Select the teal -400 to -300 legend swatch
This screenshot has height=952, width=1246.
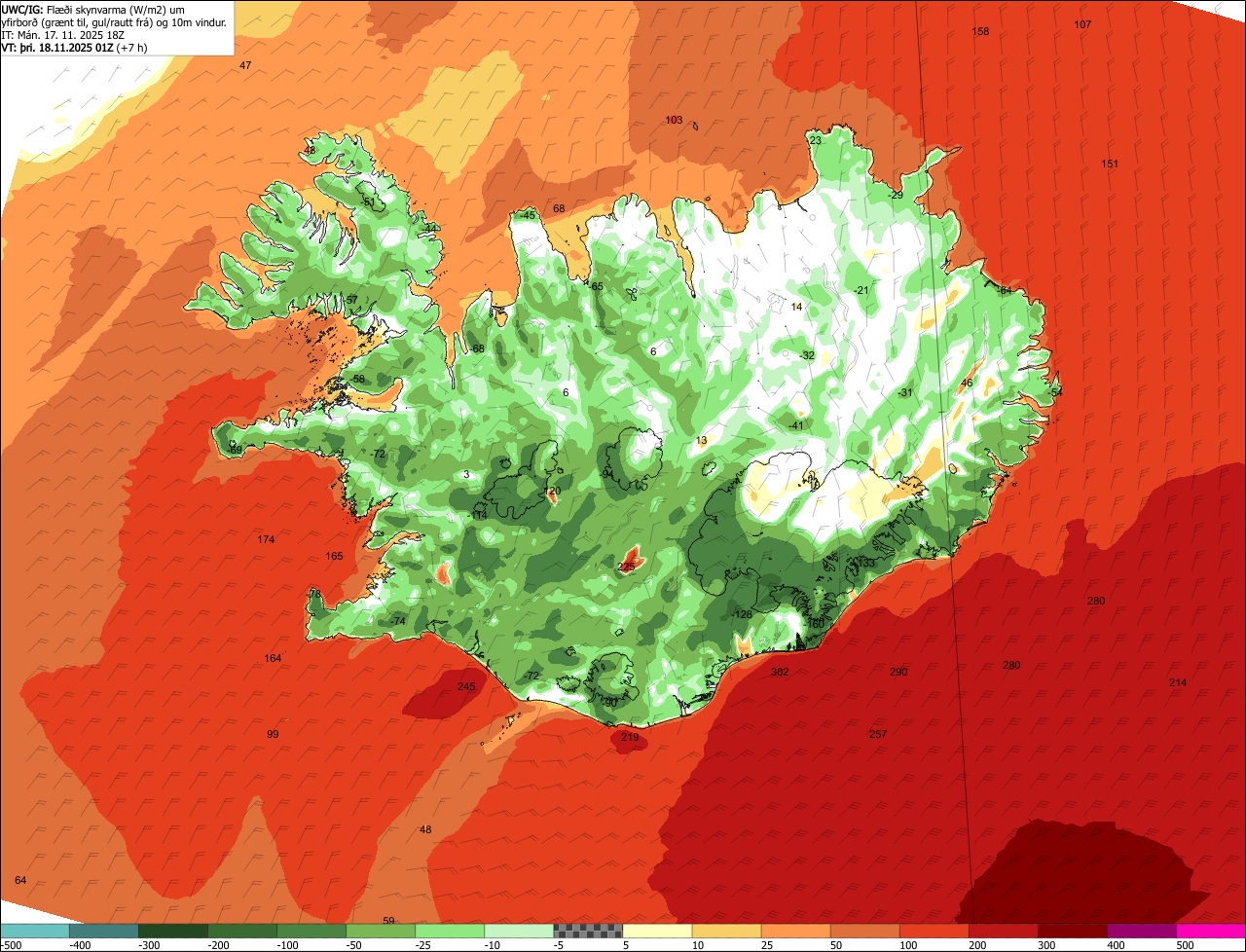click(103, 931)
